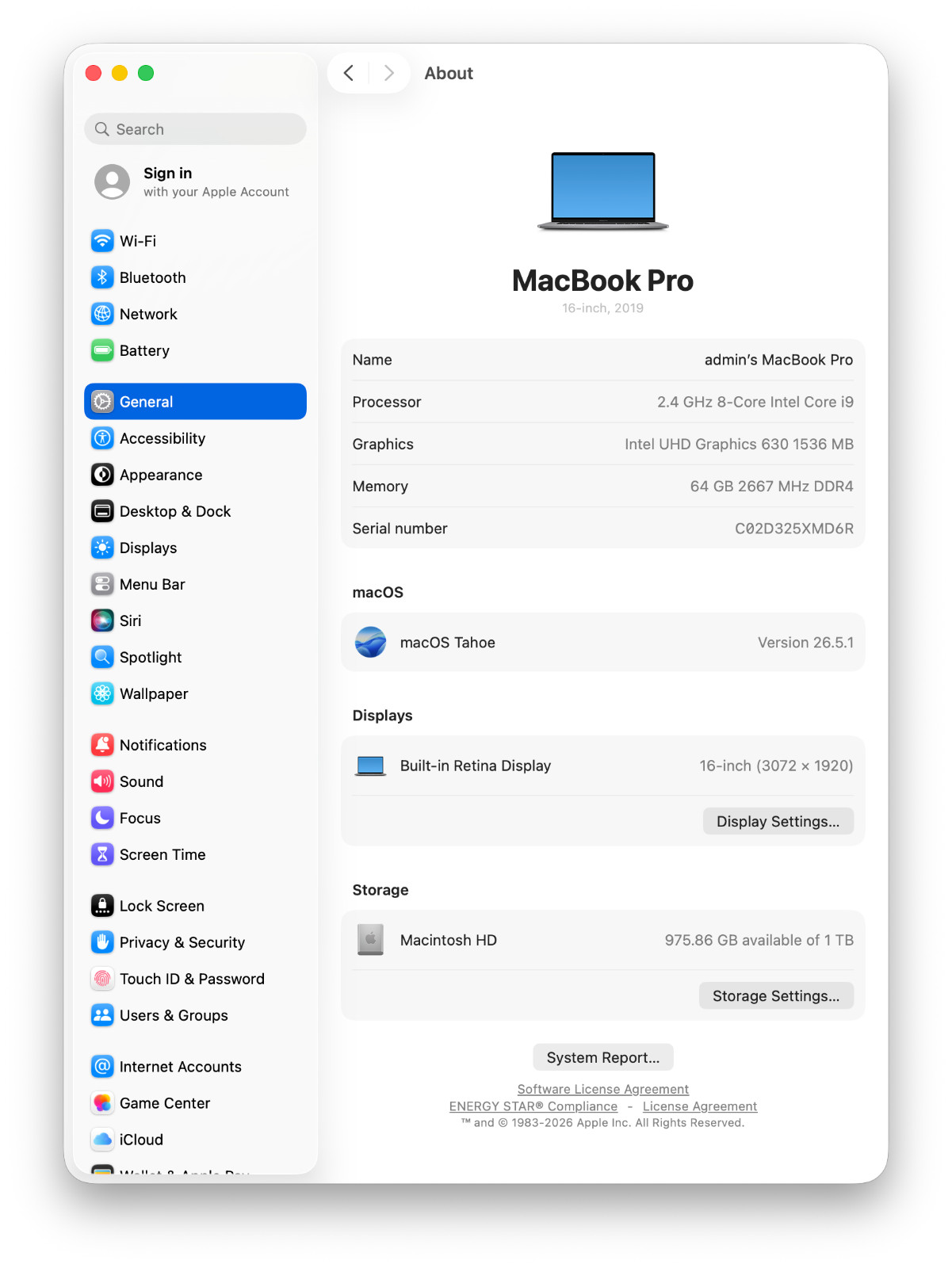Open Display Settings button

778,821
